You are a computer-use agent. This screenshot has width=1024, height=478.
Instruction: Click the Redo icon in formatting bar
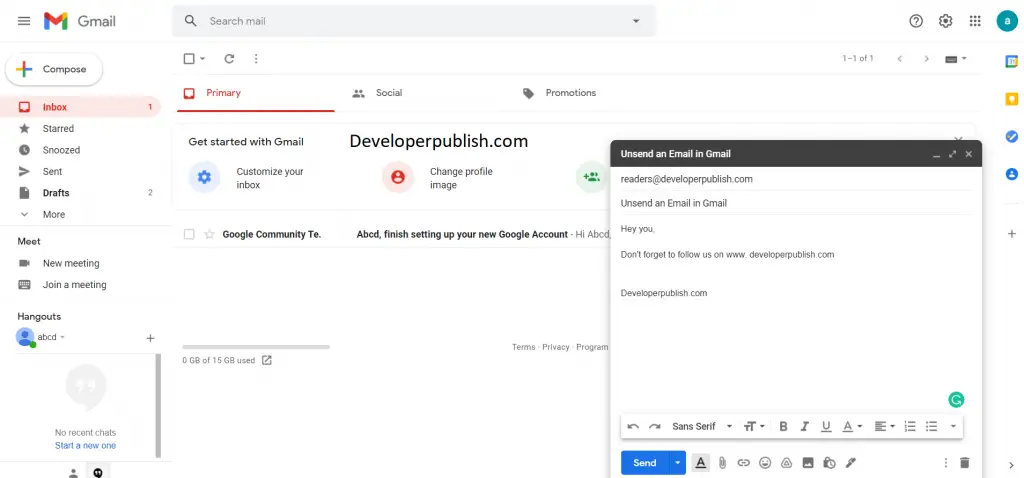coord(654,426)
